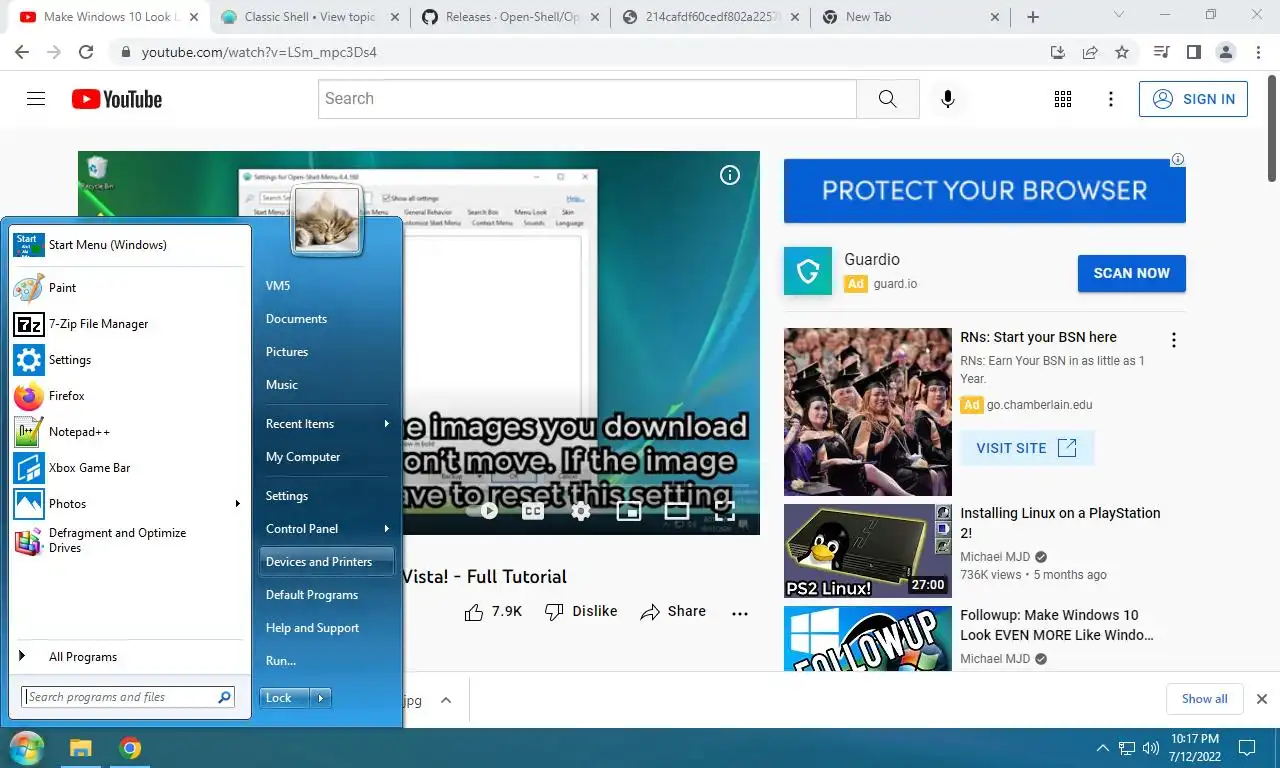Open Start Menu (Windows) entry
1280x768 pixels.
[128, 245]
